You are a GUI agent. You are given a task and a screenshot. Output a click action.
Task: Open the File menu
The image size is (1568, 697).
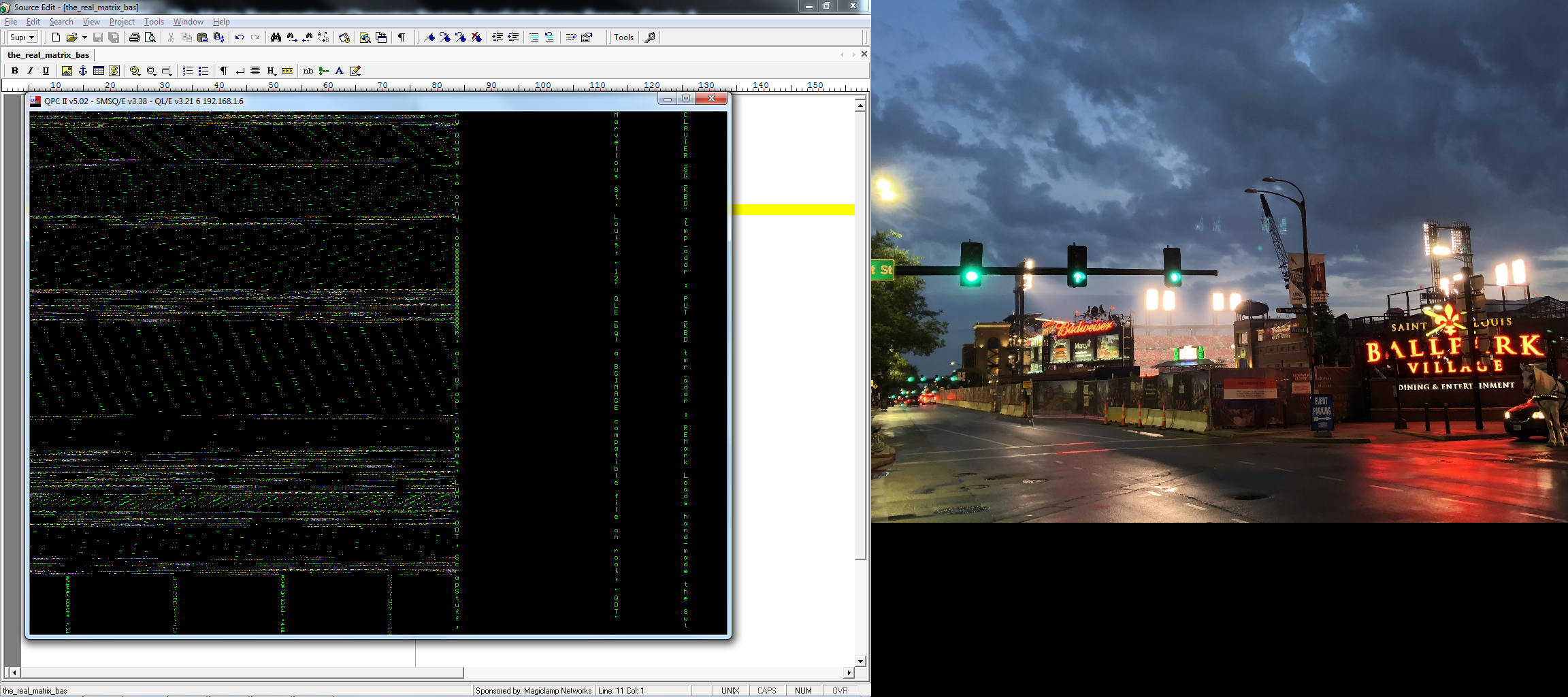pyautogui.click(x=11, y=22)
